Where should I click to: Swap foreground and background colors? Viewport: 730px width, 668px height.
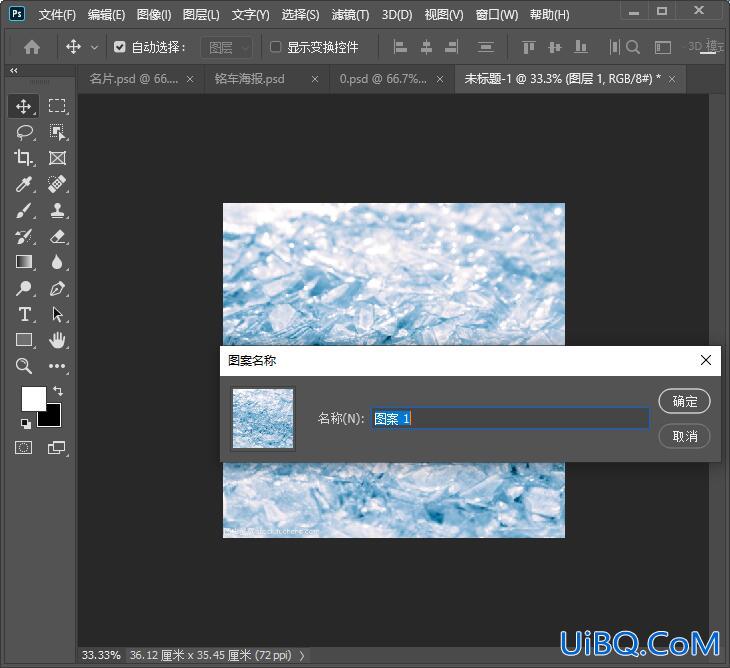pos(57,391)
